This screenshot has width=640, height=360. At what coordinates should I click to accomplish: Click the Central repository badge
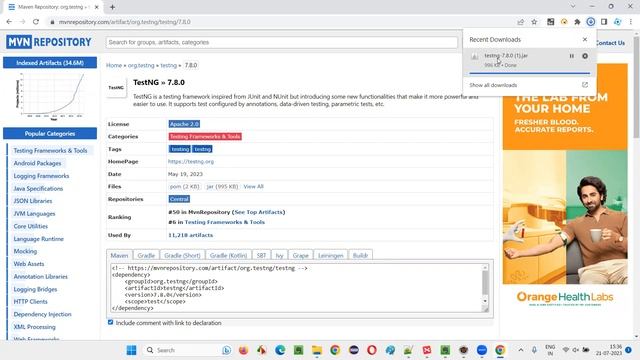(179, 199)
